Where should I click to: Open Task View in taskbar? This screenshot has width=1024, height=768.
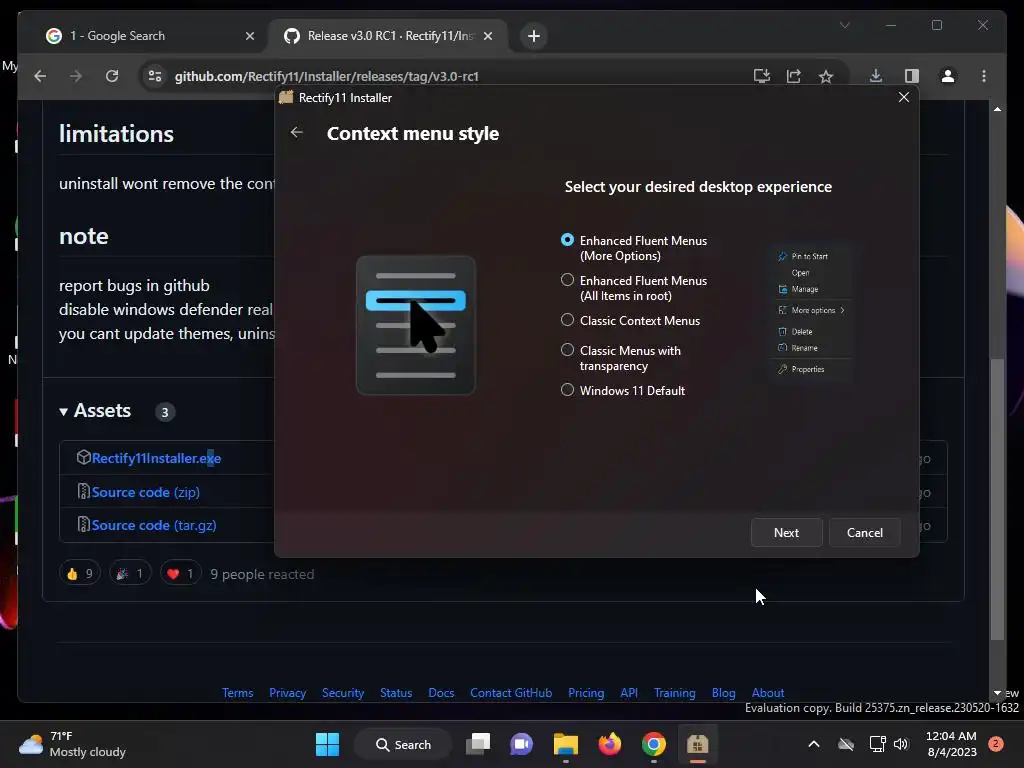coord(478,744)
